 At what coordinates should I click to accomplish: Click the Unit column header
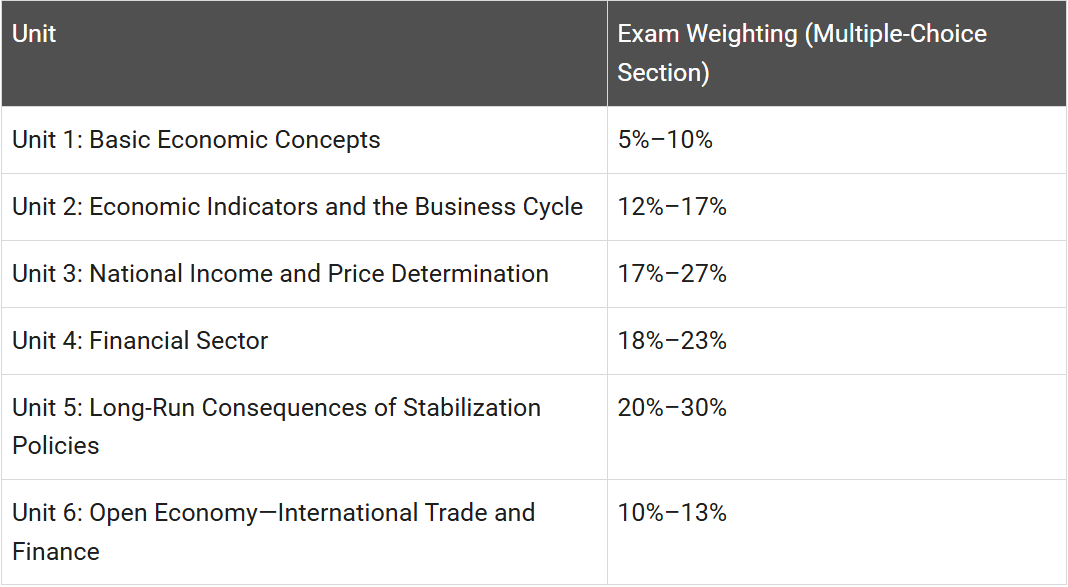coord(304,53)
